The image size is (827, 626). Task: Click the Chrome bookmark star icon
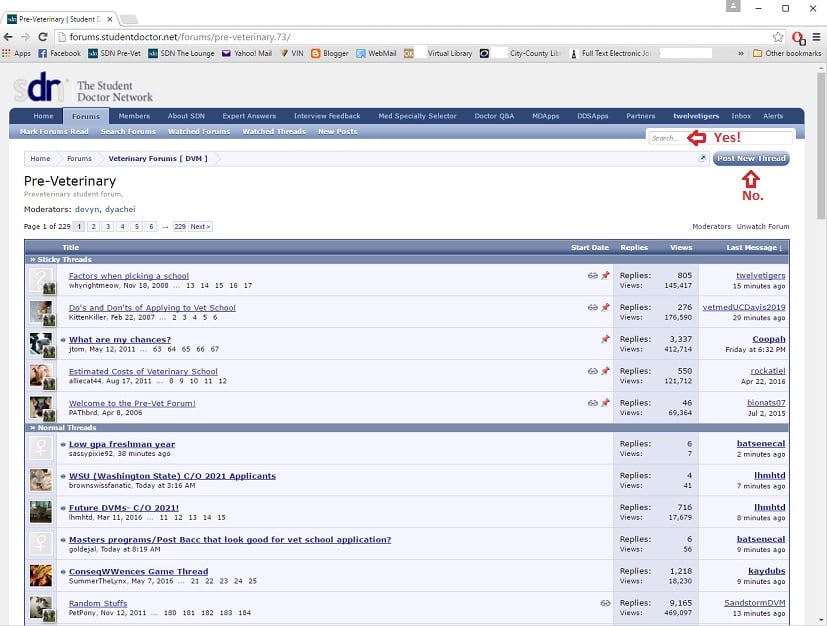tap(778, 36)
